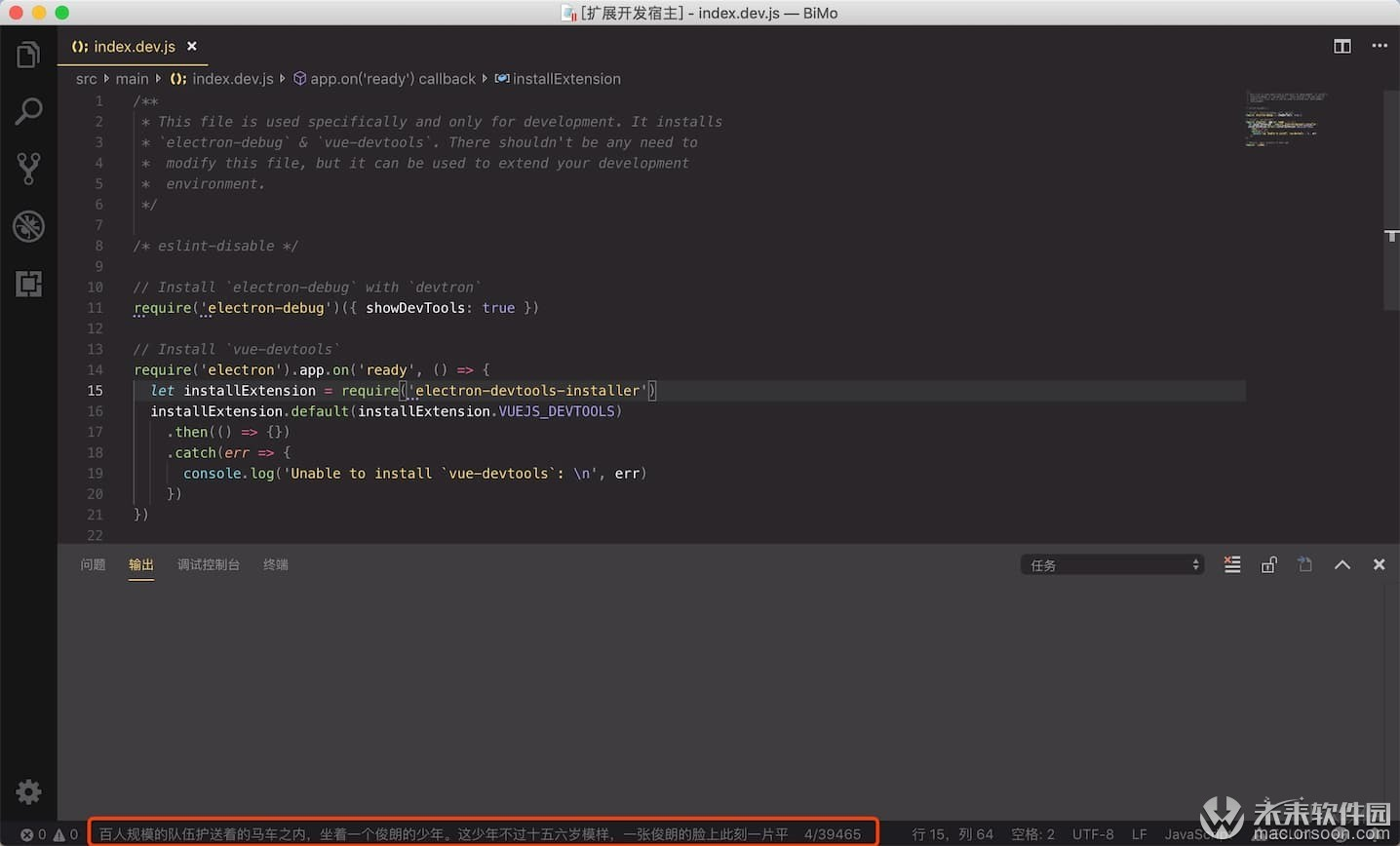The image size is (1400, 846).
Task: Open the editor More Actions ellipsis
Action: [x=1379, y=46]
